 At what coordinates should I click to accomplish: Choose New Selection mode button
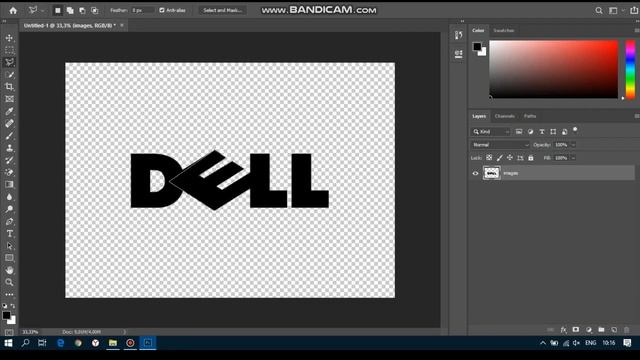click(x=58, y=11)
